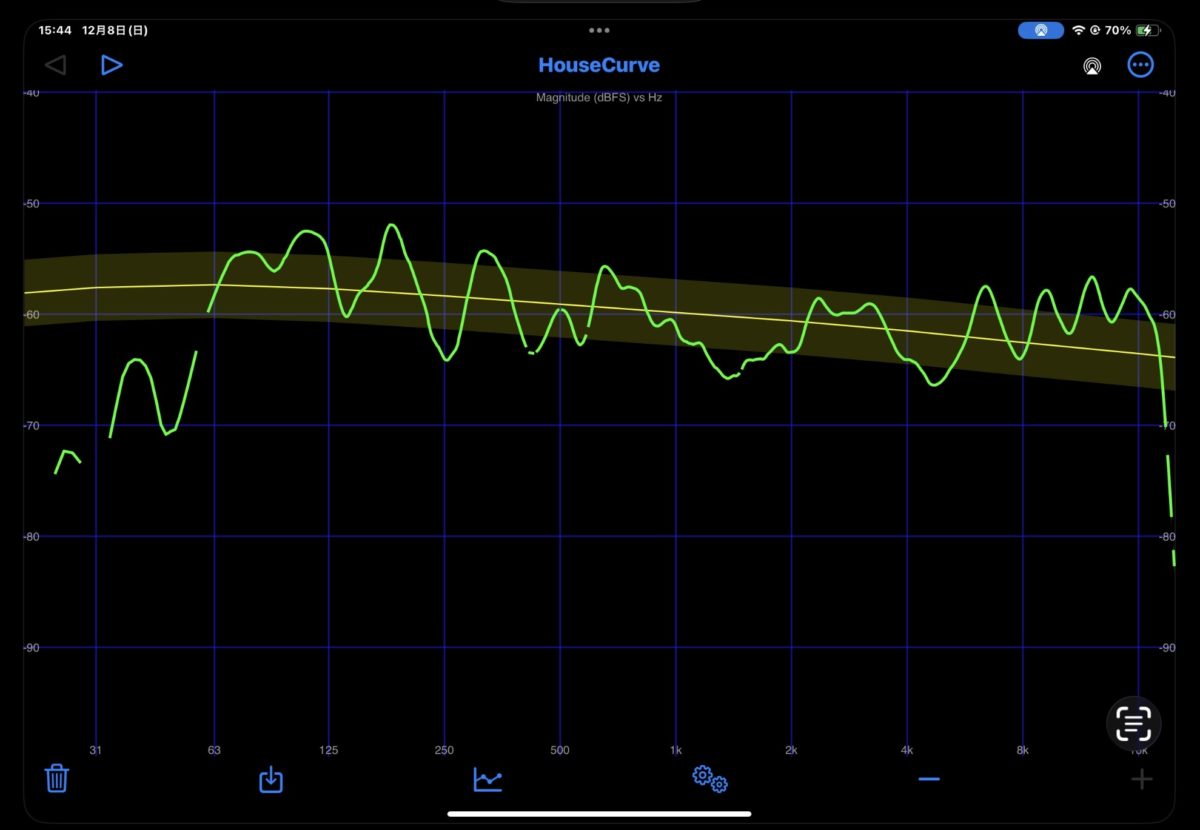Open the circled ellipsis more menu
This screenshot has width=1200, height=830.
pyautogui.click(x=1140, y=65)
